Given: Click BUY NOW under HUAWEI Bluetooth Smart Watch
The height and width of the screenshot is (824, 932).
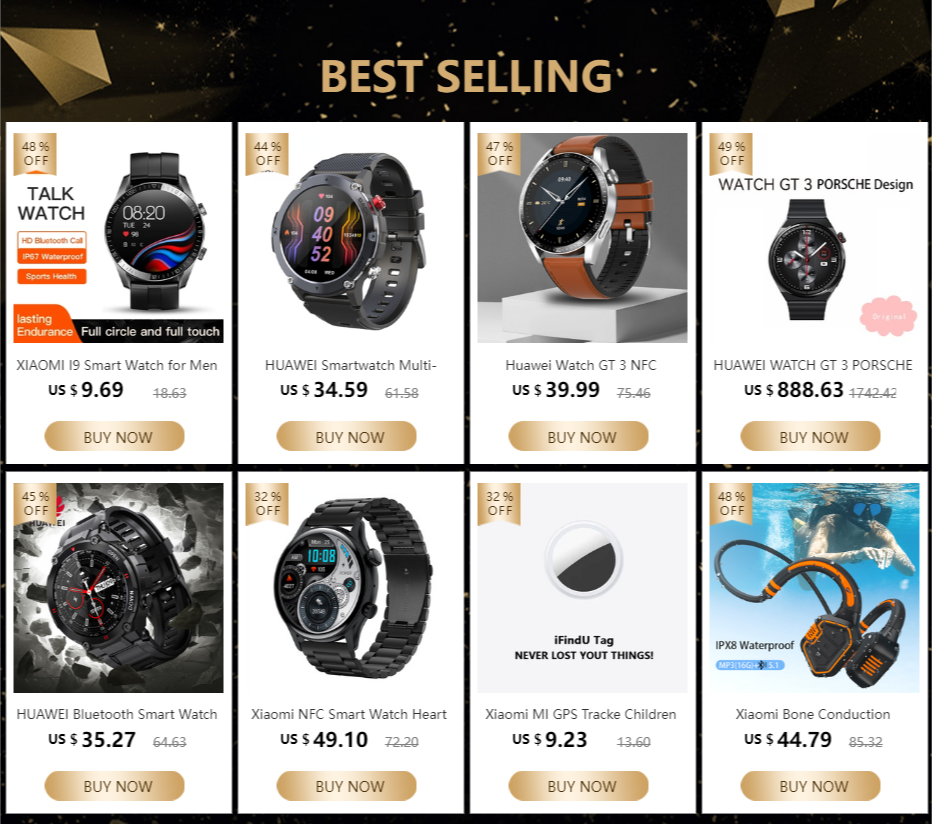Looking at the screenshot, I should pyautogui.click(x=115, y=786).
